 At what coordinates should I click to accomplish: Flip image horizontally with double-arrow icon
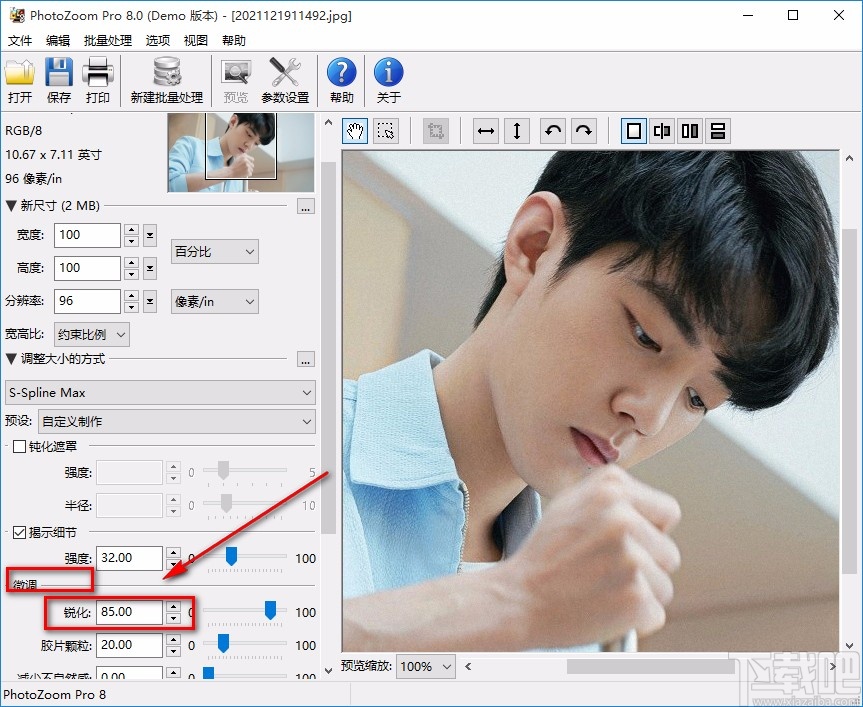tap(486, 131)
